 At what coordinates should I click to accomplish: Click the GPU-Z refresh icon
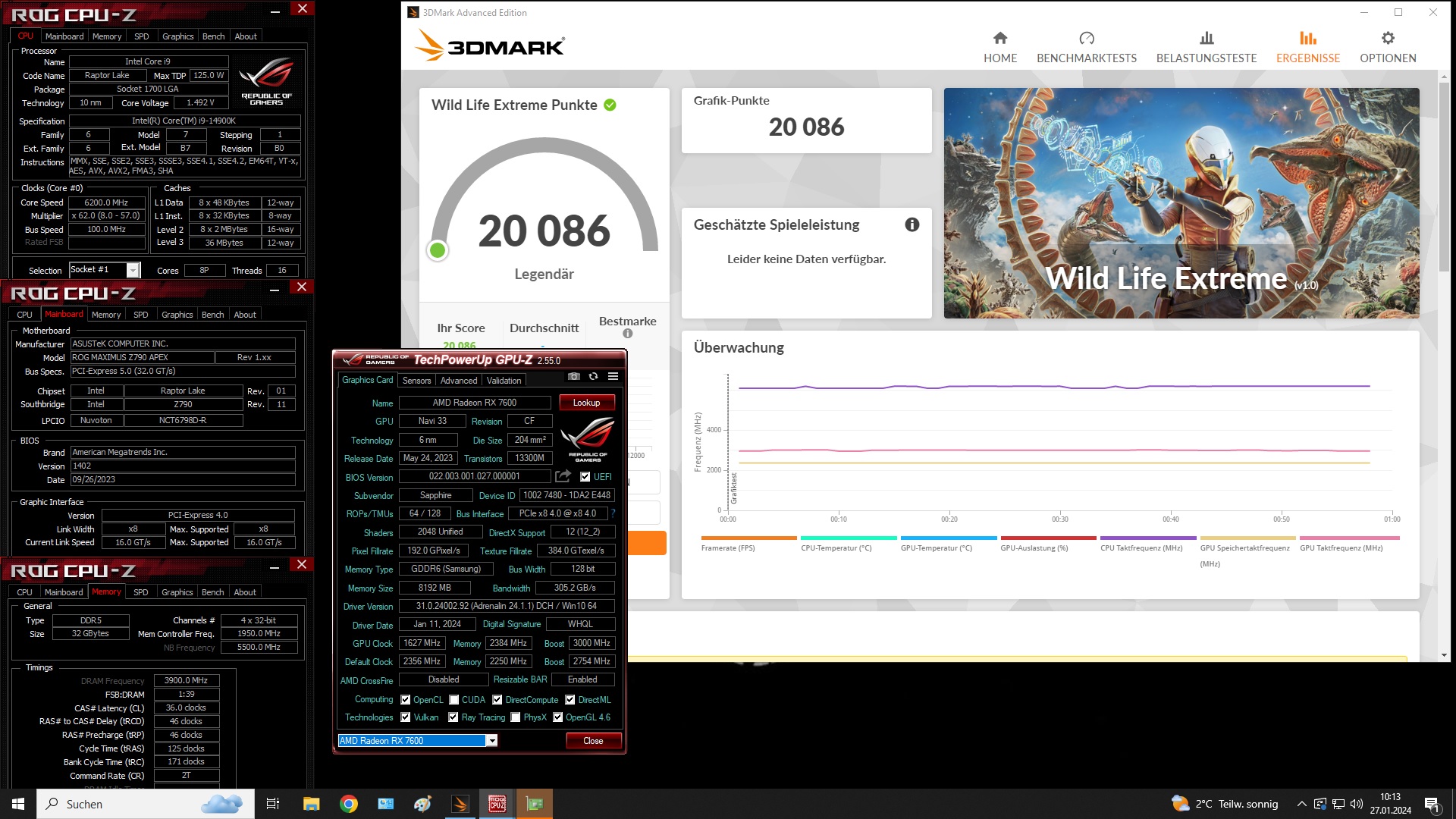(x=594, y=377)
